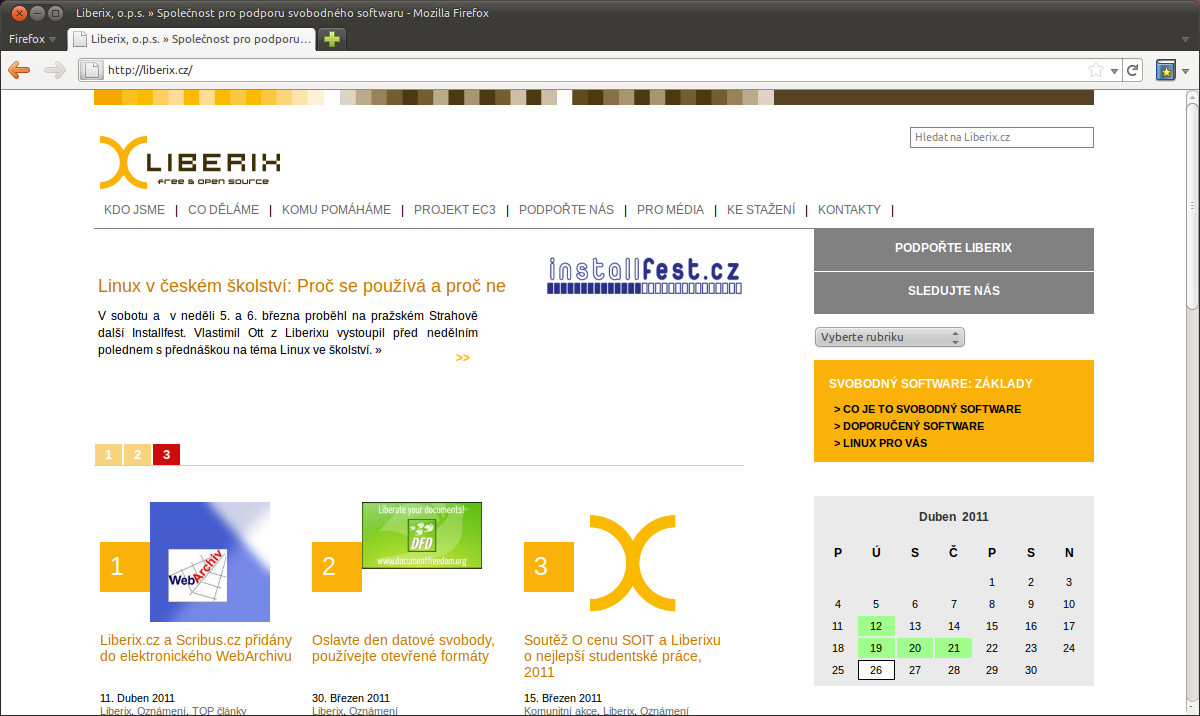1200x716 pixels.
Task: Select the Liberix, o.p.s. browser tab
Action: pyautogui.click(x=191, y=39)
